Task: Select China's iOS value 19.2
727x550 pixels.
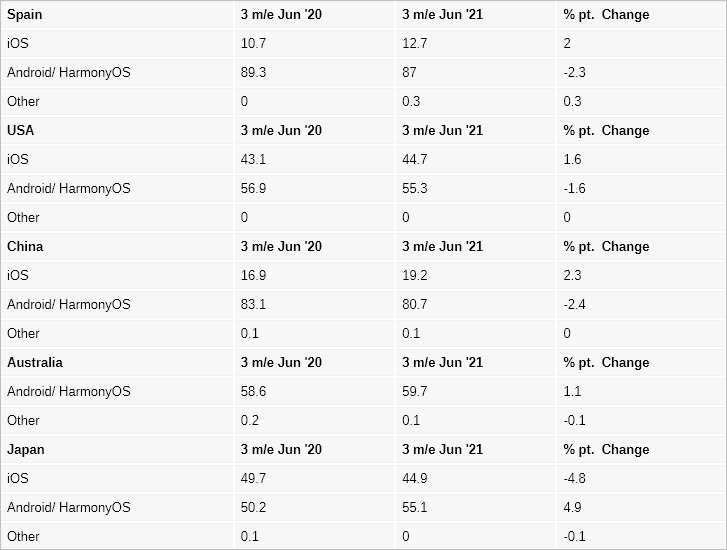Action: pos(414,276)
